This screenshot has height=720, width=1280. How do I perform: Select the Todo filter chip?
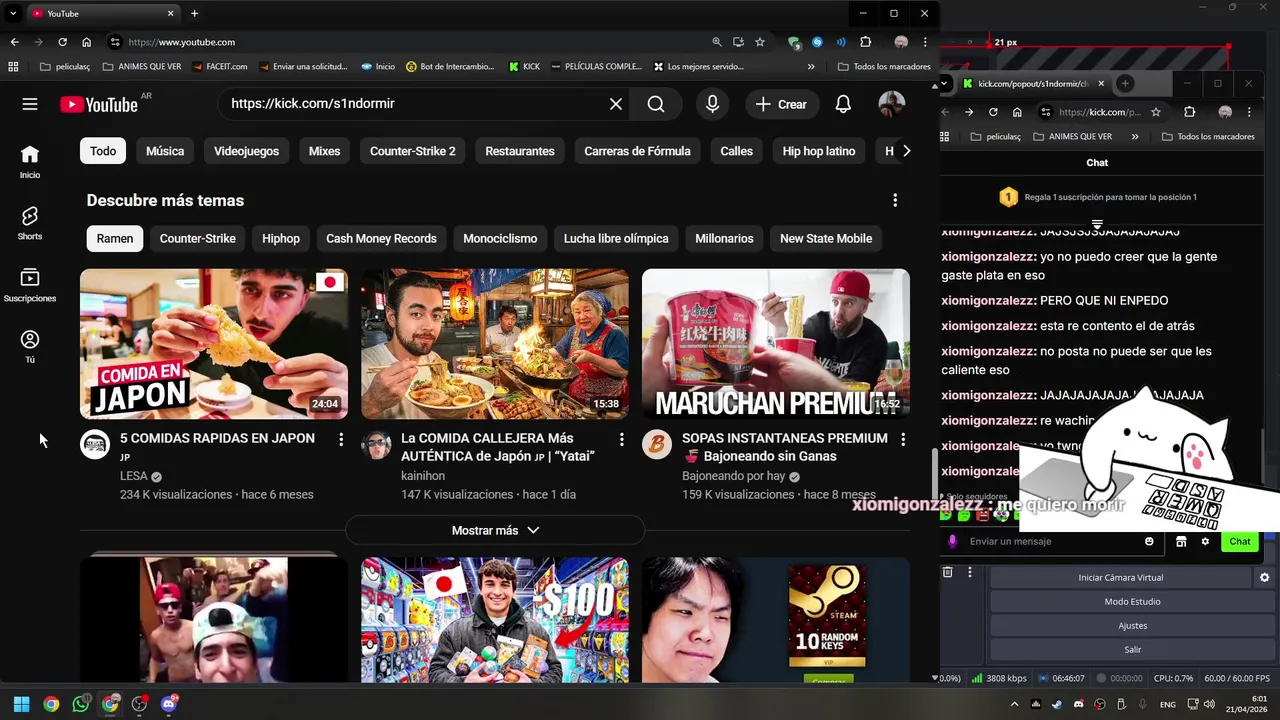click(x=103, y=151)
